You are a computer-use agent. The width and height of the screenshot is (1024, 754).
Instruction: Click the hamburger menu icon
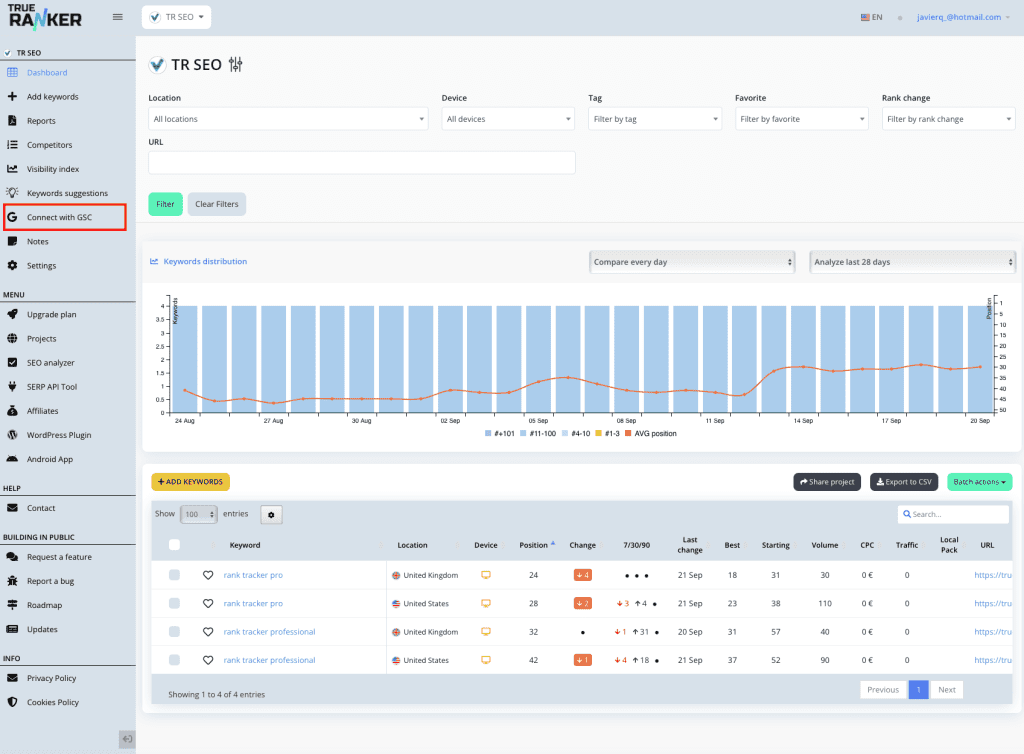click(118, 17)
